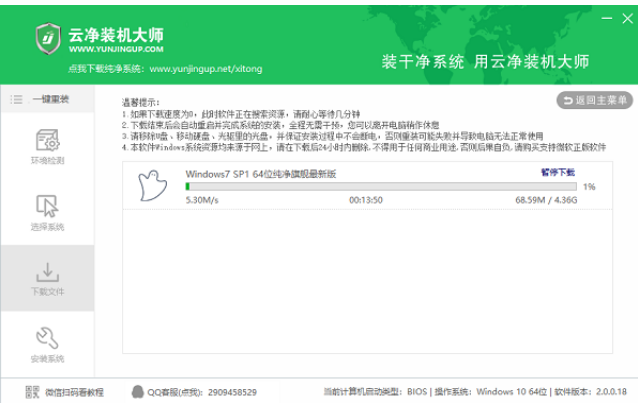Select the 选择系统 step icon

[47, 206]
